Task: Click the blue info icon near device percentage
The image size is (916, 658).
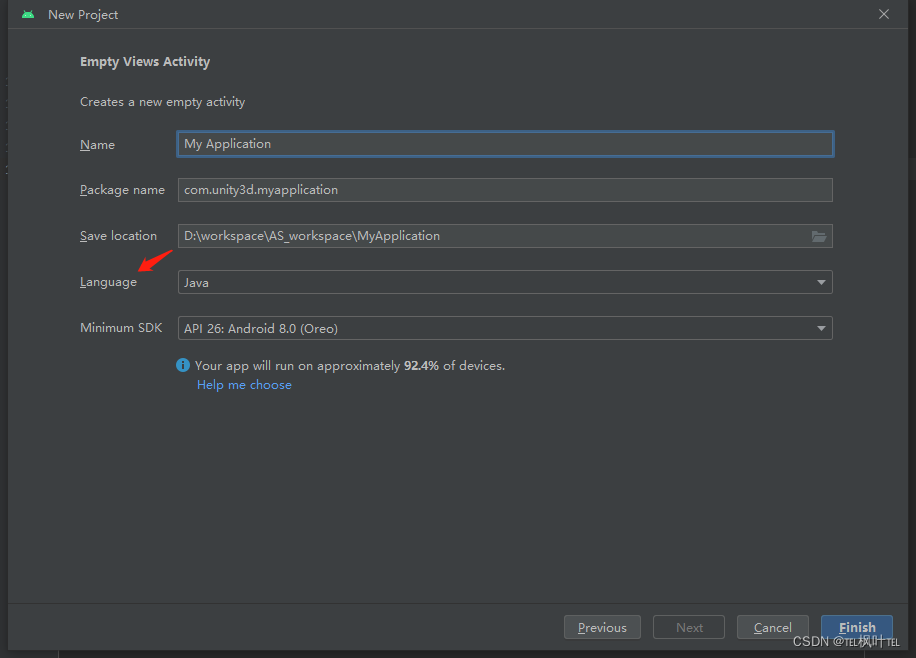Action: [183, 365]
